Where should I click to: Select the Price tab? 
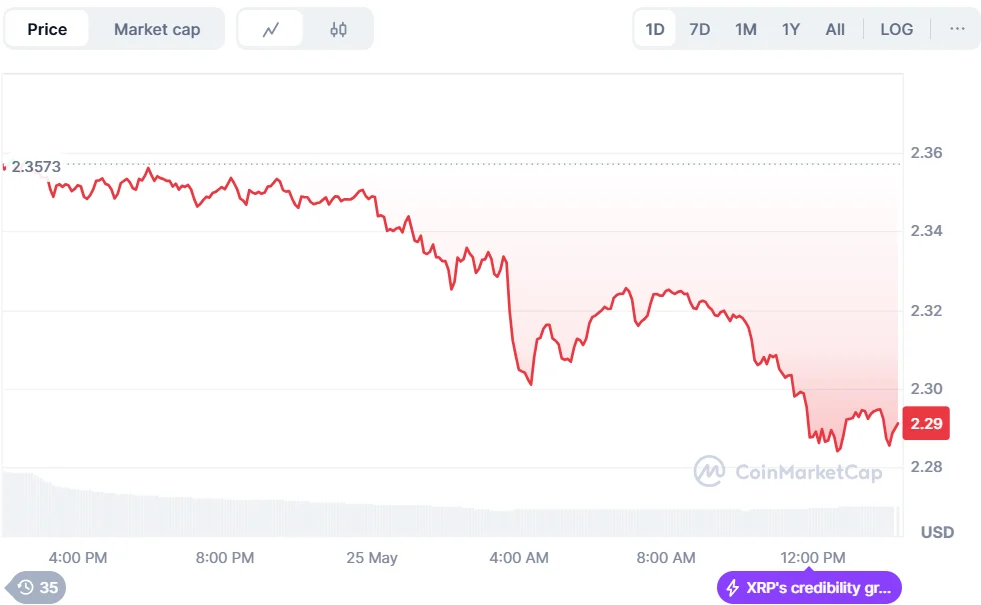(x=47, y=29)
